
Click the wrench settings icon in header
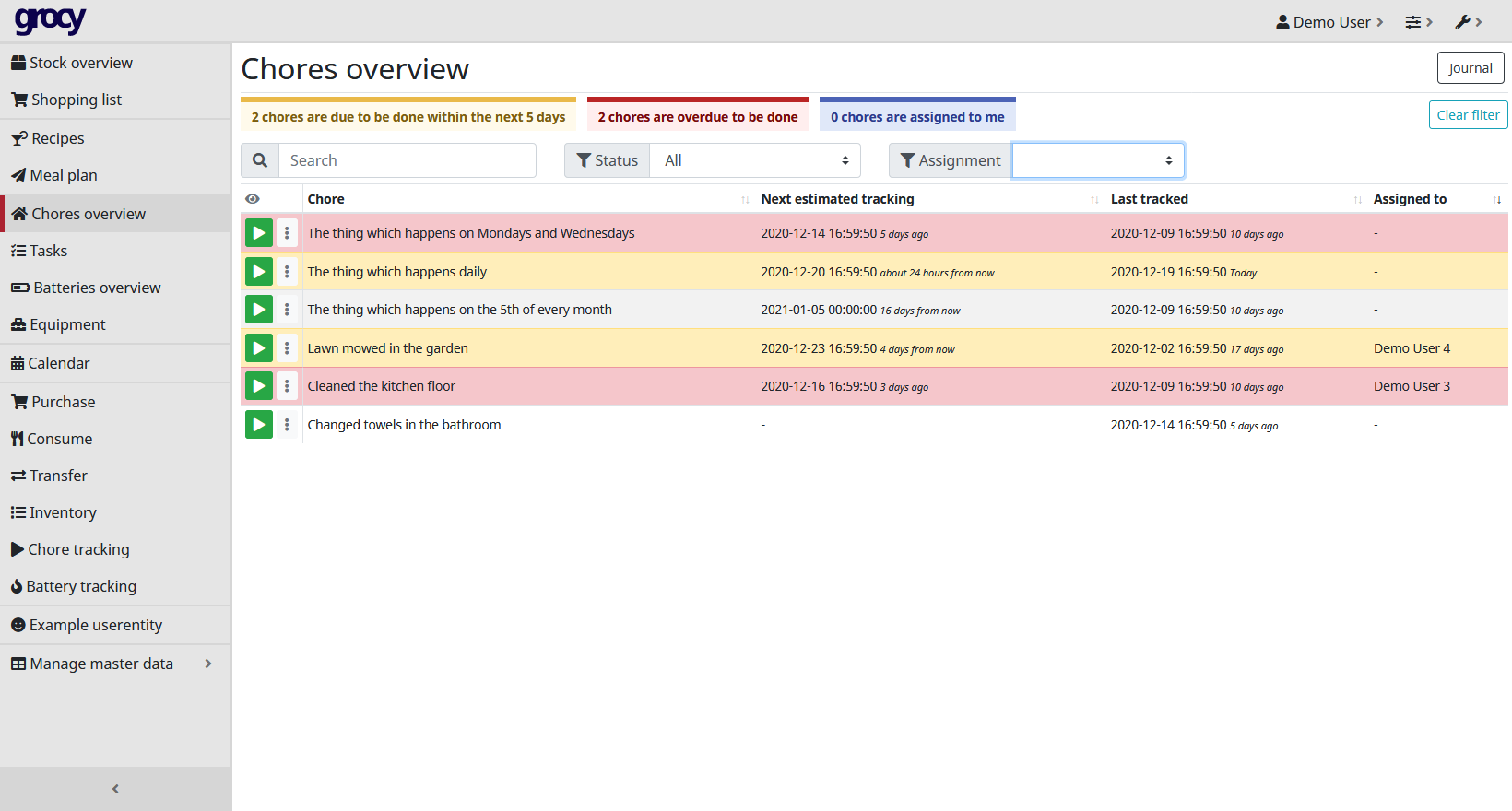coord(1467,22)
